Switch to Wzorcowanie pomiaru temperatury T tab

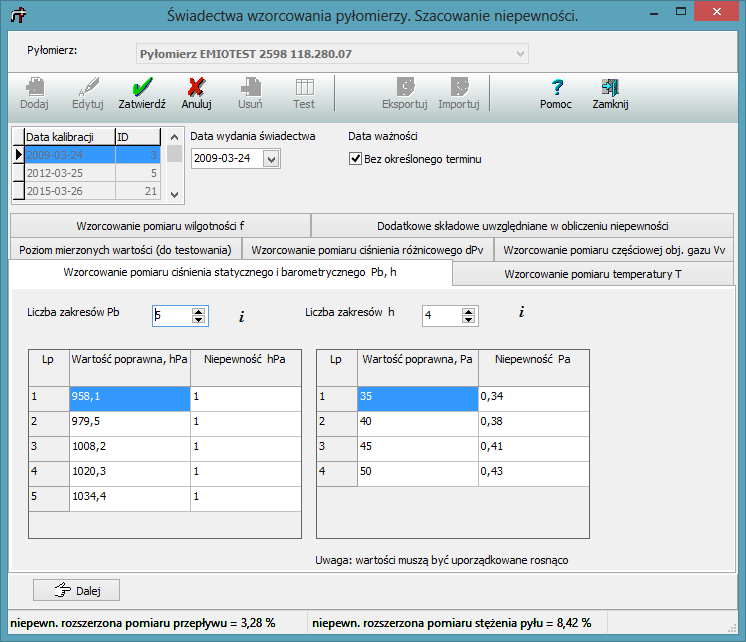[593, 274]
